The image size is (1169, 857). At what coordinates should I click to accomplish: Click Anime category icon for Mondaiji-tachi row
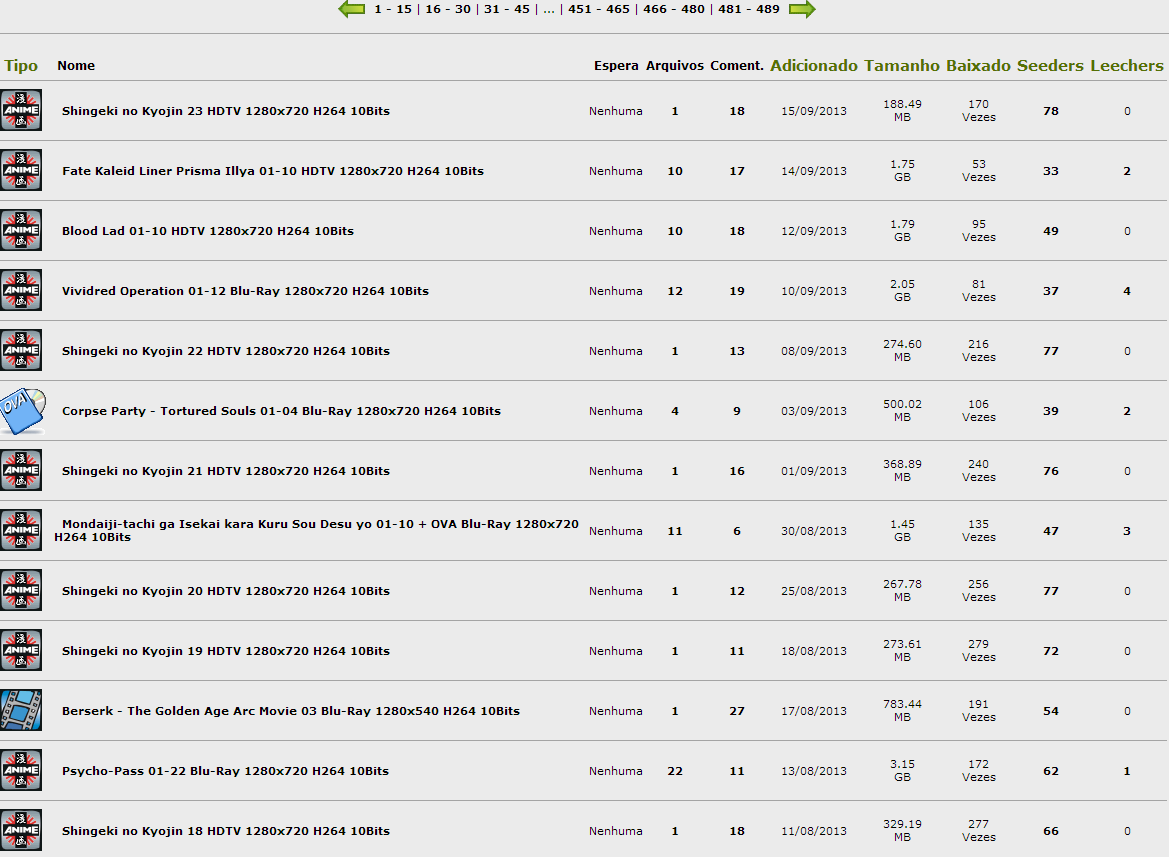21,530
